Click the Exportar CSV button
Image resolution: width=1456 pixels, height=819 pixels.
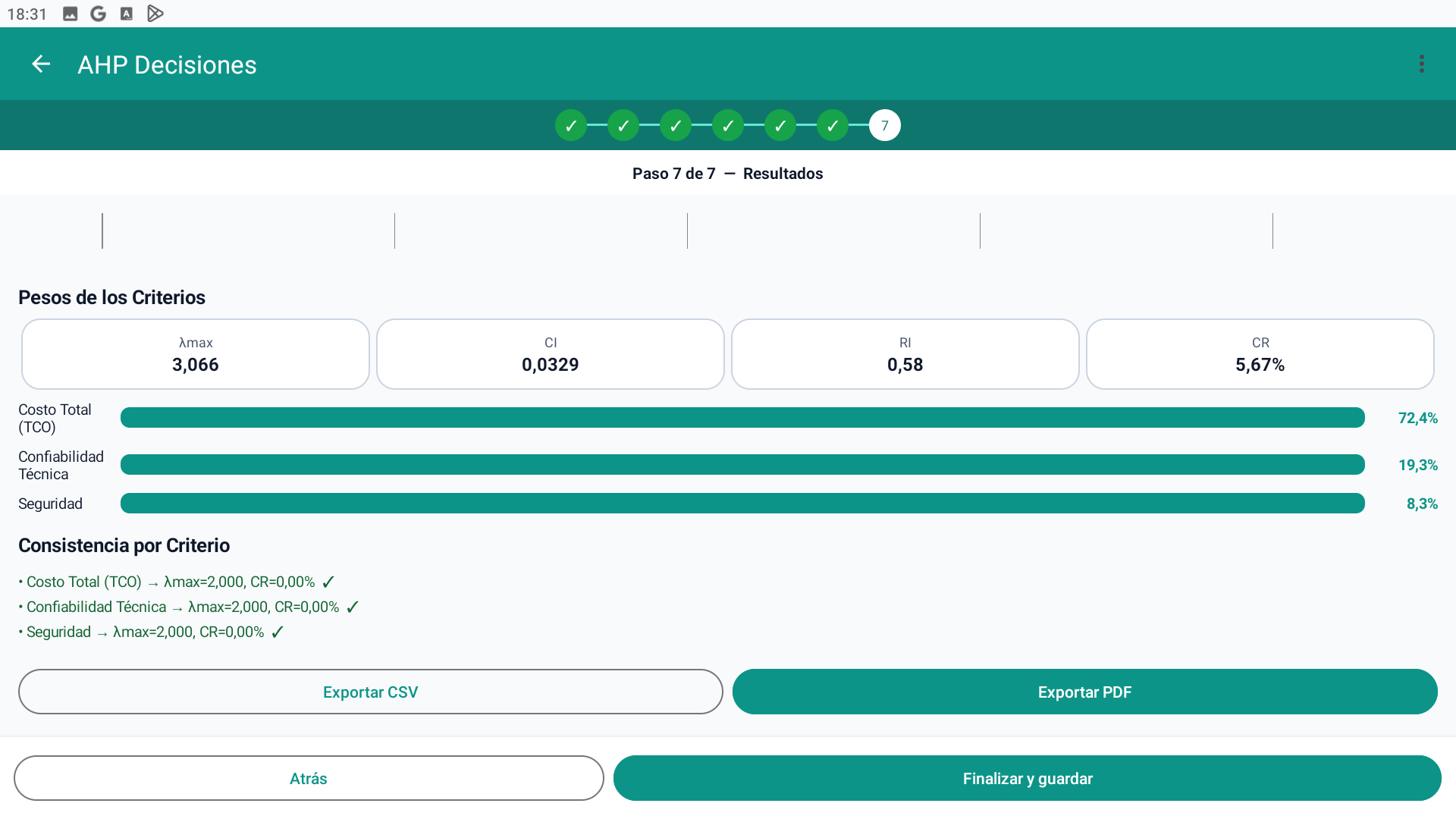click(371, 692)
